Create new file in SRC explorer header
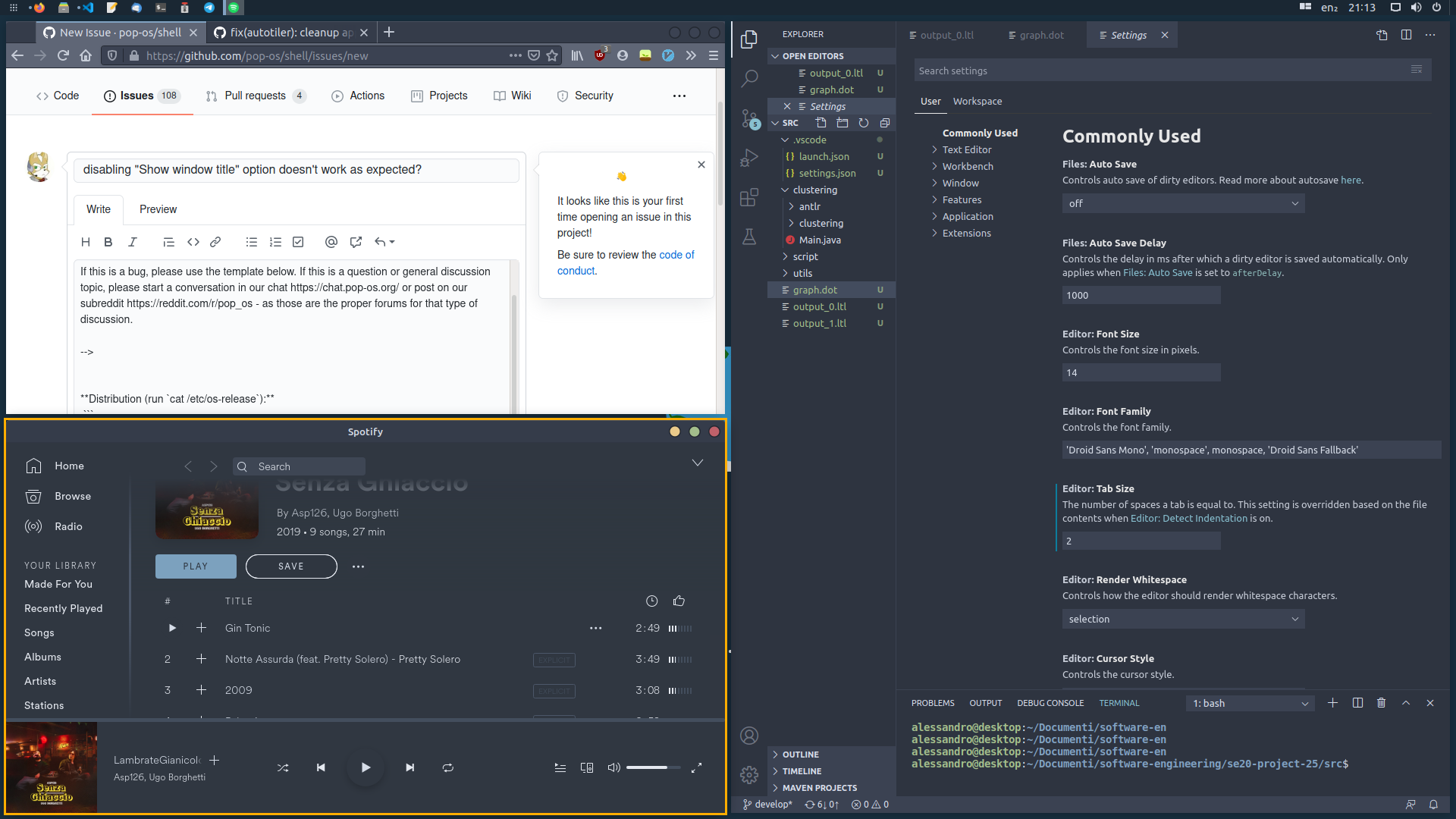 pyautogui.click(x=821, y=123)
